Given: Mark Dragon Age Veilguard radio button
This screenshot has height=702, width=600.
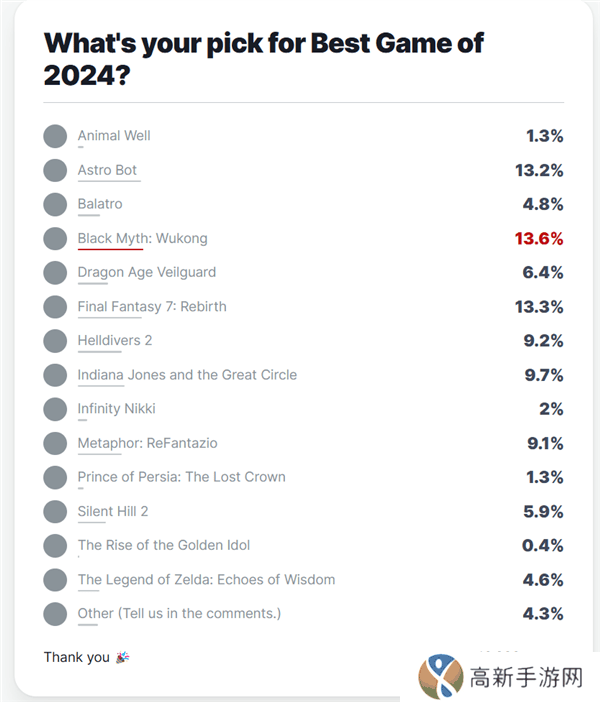Looking at the screenshot, I should pos(55,272).
